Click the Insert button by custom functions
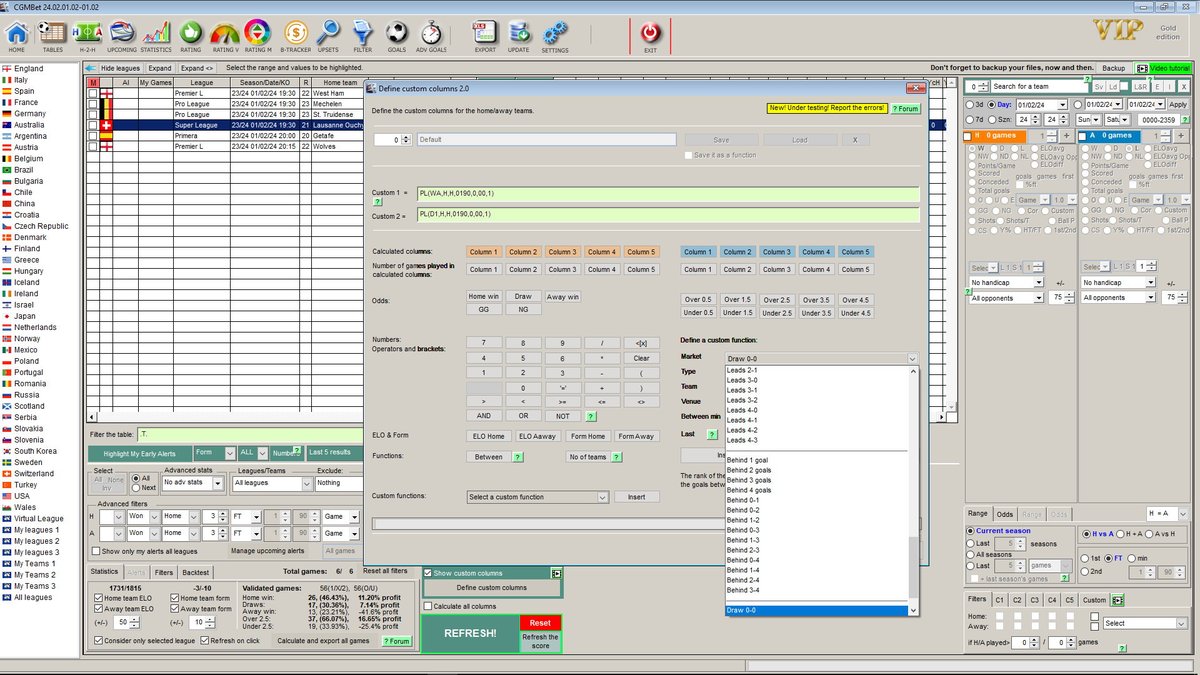The width and height of the screenshot is (1200, 675). [636, 497]
